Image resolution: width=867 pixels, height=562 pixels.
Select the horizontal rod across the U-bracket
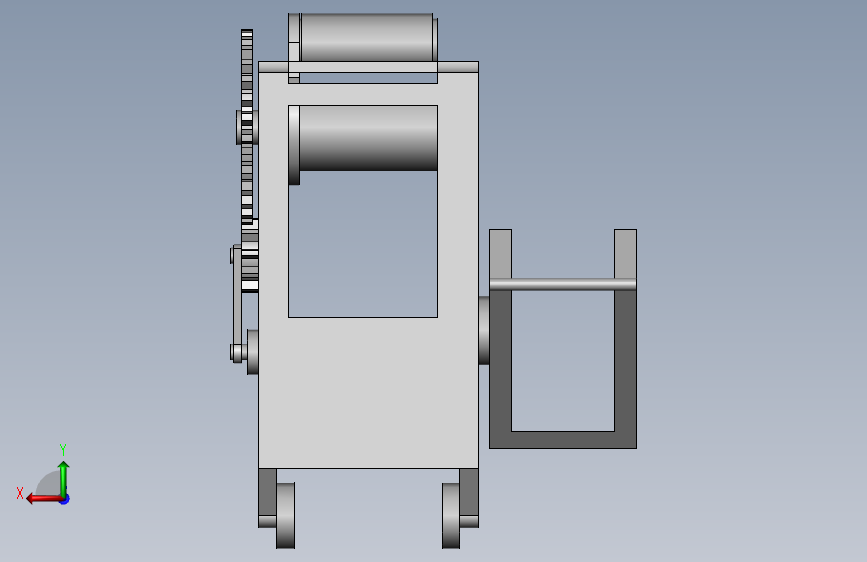click(x=563, y=284)
